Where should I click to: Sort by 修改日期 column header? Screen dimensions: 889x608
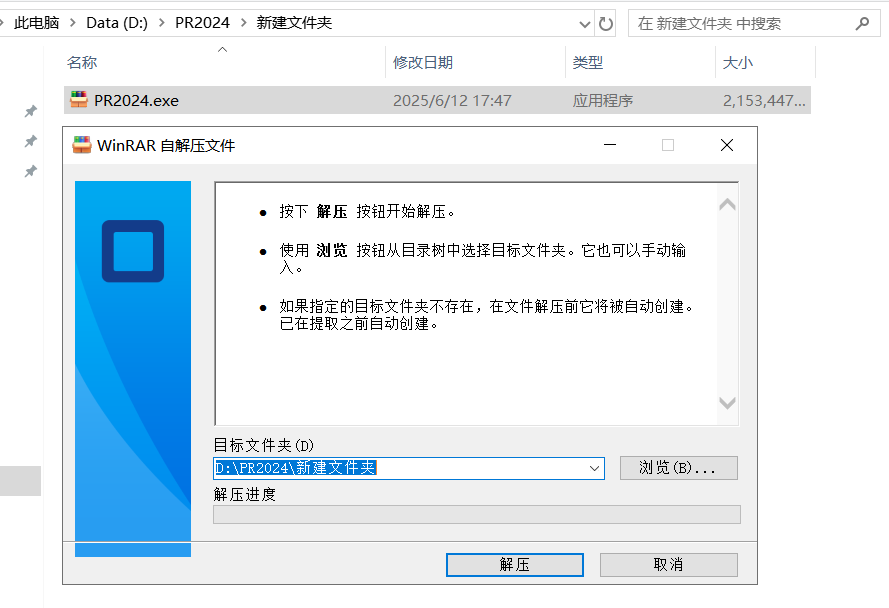423,62
